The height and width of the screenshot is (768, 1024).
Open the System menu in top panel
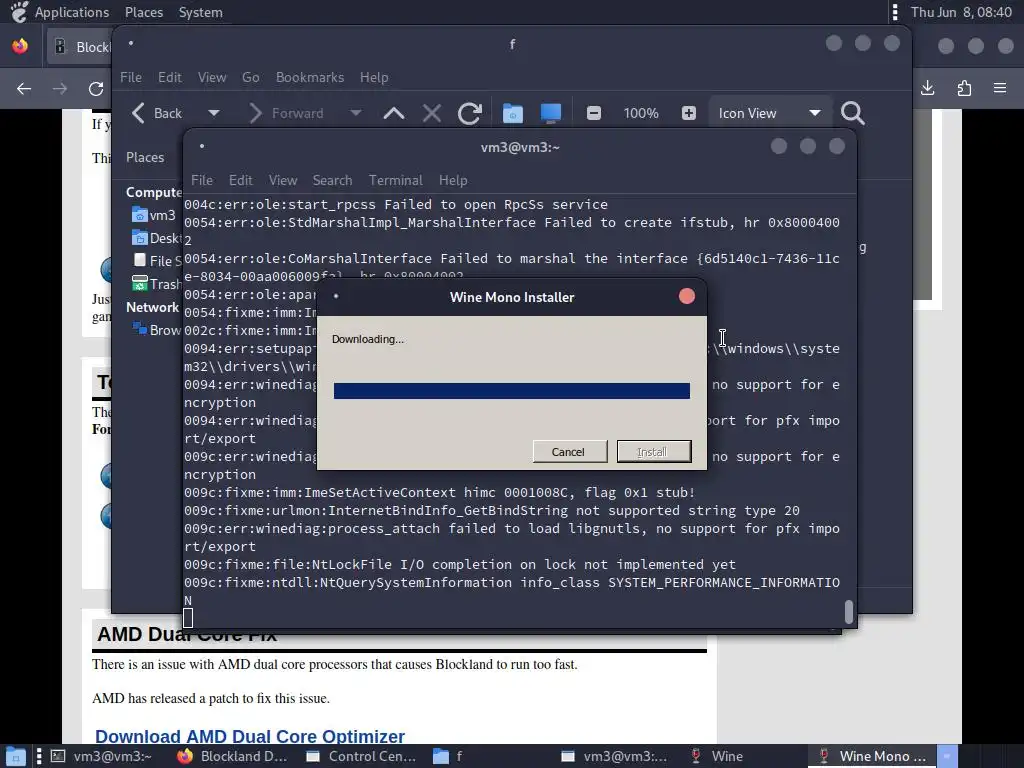200,12
